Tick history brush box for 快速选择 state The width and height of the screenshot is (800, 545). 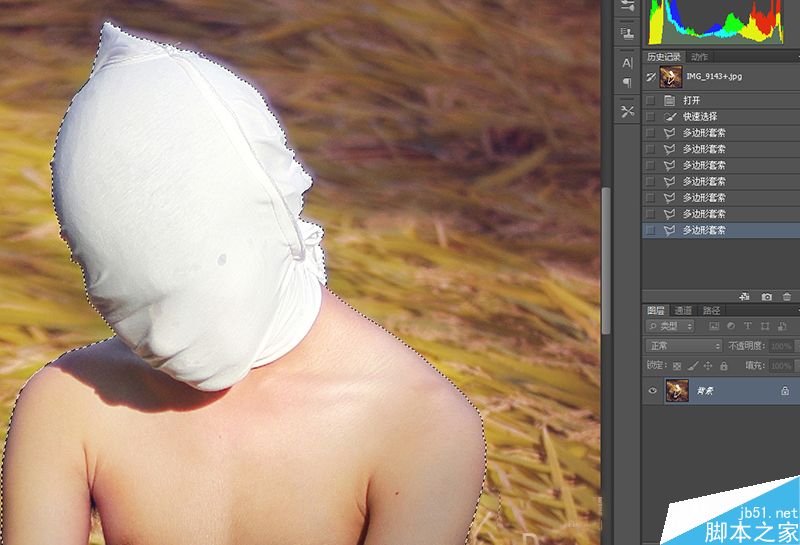pos(650,117)
